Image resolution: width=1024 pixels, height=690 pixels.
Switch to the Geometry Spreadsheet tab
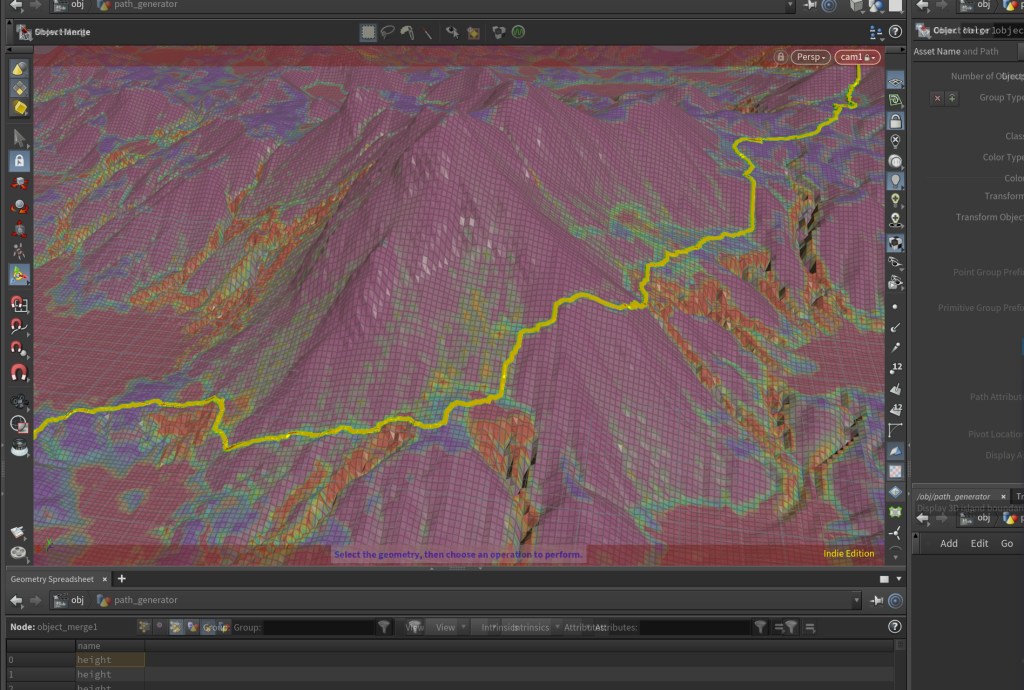(x=52, y=579)
